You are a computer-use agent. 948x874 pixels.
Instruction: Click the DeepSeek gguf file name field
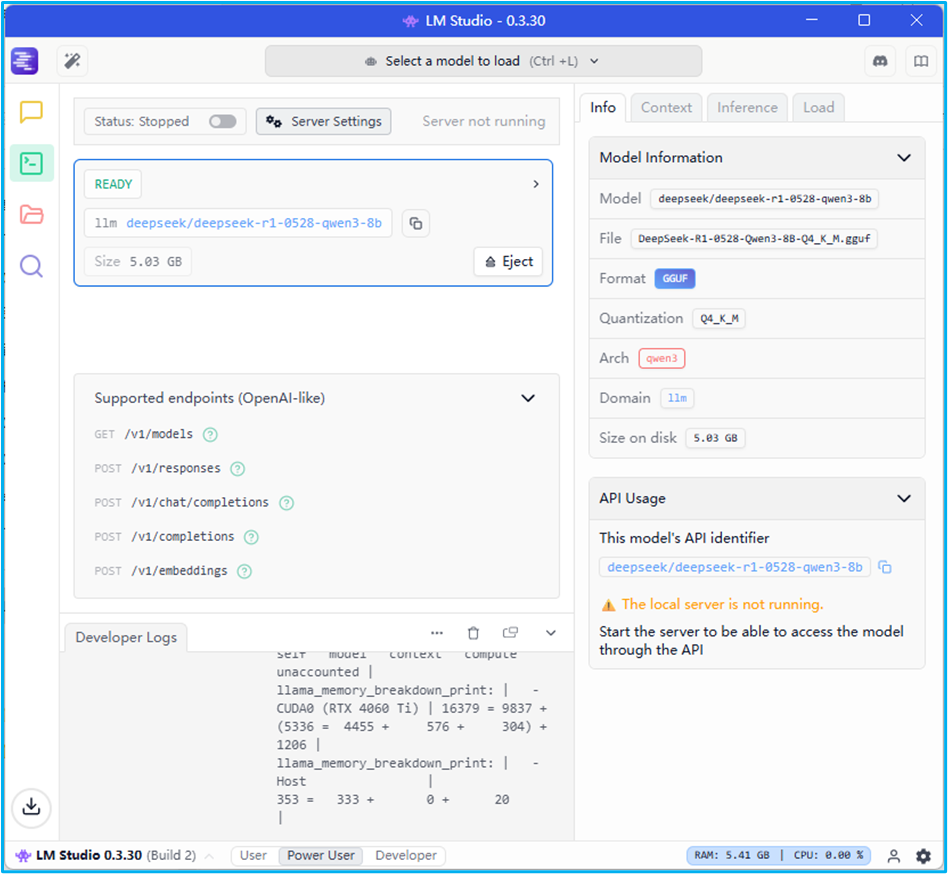coord(754,239)
